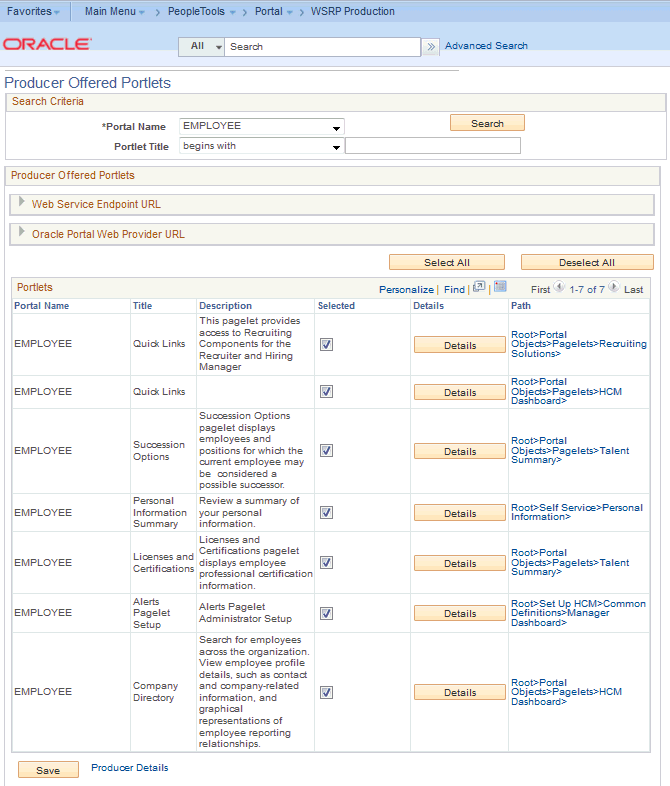Open the All search category dropdown
The width and height of the screenshot is (670, 786).
(201, 47)
